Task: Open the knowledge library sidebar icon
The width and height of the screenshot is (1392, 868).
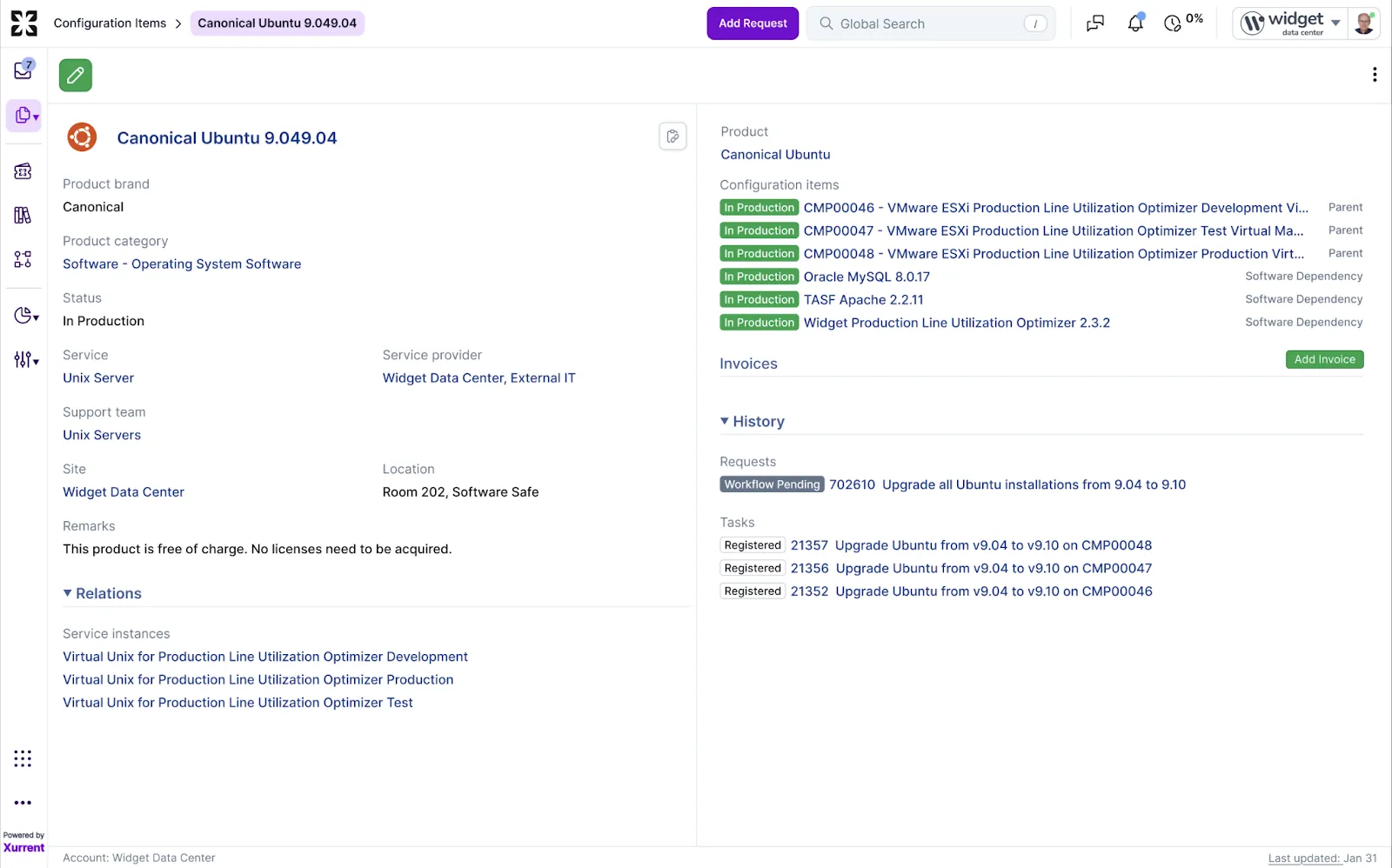Action: pos(23,215)
